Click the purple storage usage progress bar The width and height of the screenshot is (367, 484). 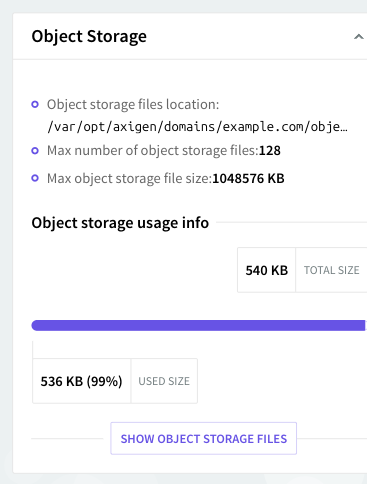[199, 325]
